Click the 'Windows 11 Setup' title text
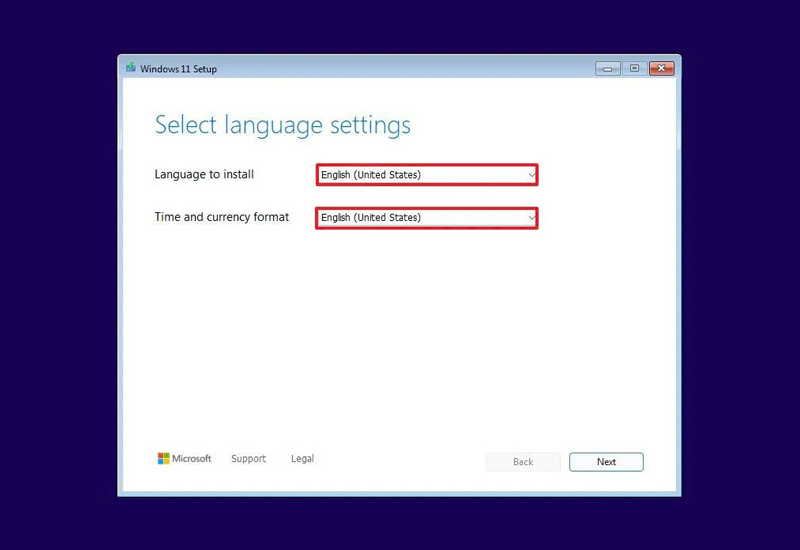Viewport: 800px width, 550px height. (x=179, y=69)
